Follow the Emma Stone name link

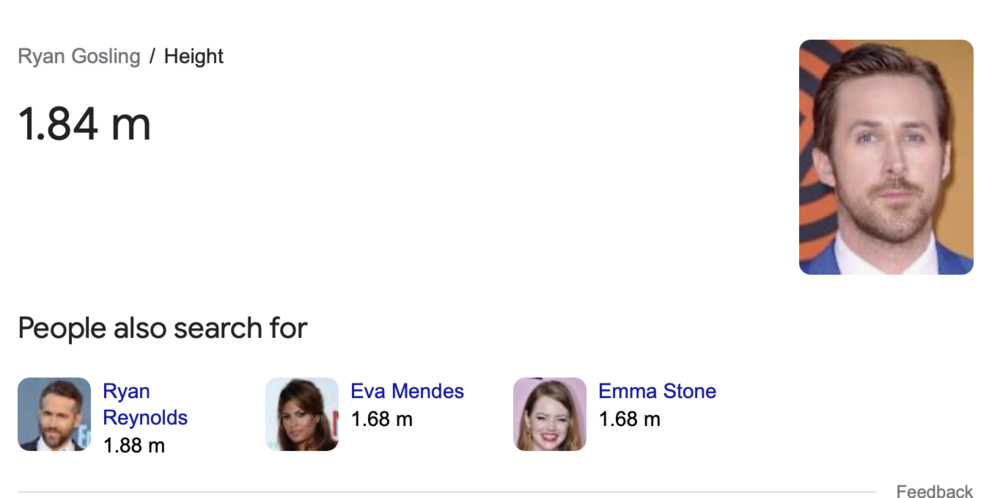coord(657,391)
